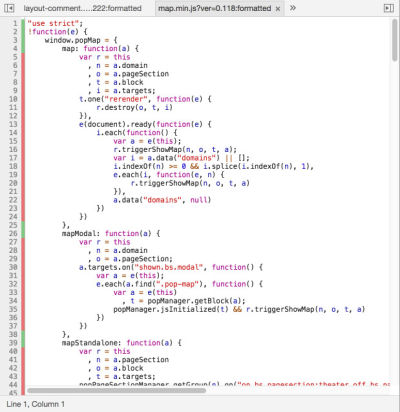Switch to the layout-comment formatted tab
The width and height of the screenshot is (400, 412).
coord(82,8)
